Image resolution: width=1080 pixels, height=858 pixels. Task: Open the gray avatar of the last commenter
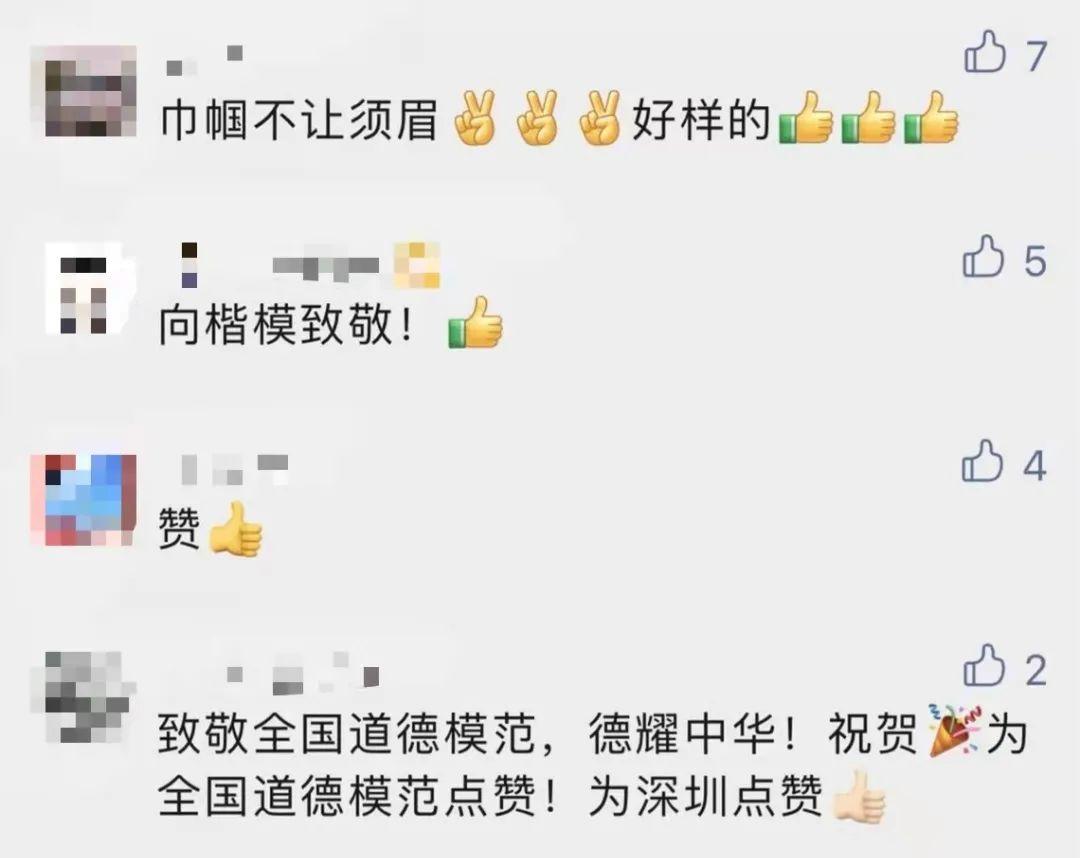tap(87, 698)
